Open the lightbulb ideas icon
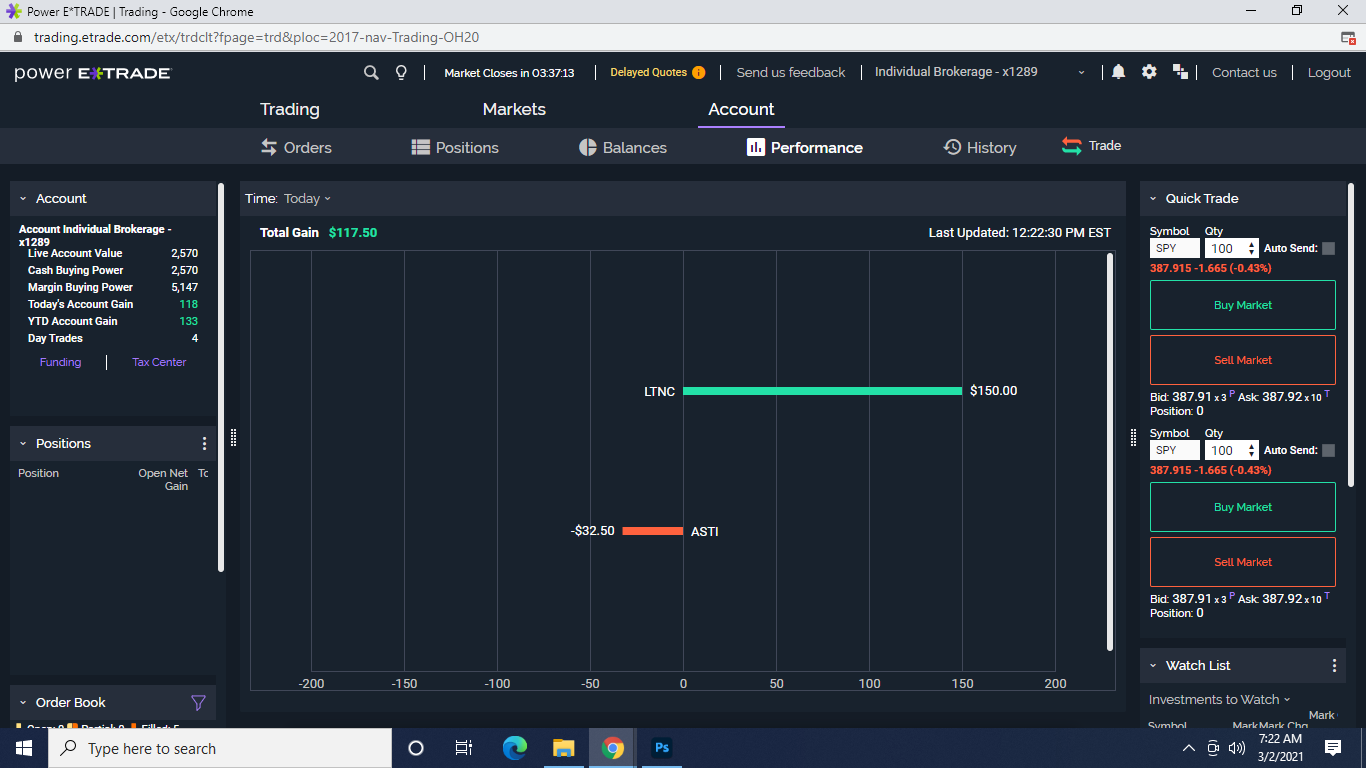The image size is (1366, 768). pos(401,72)
